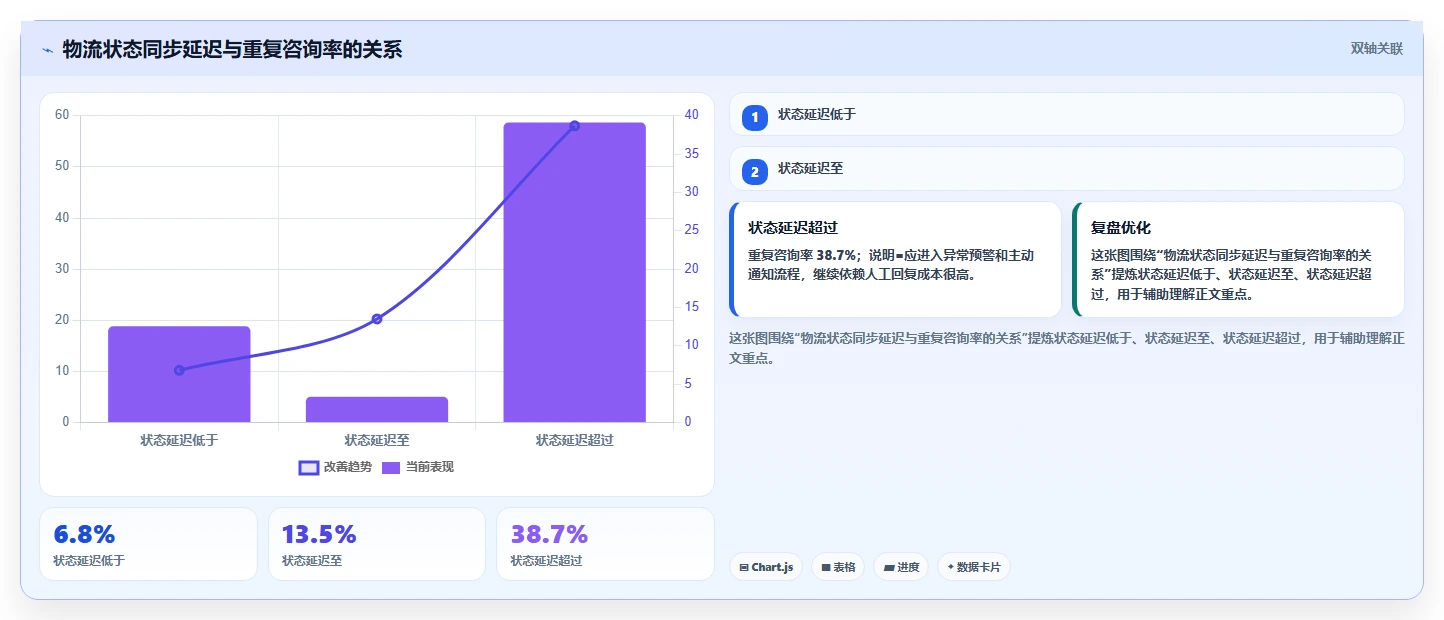The image size is (1444, 620).
Task: Click line point on 状态延迟低于 bar
Action: [179, 370]
